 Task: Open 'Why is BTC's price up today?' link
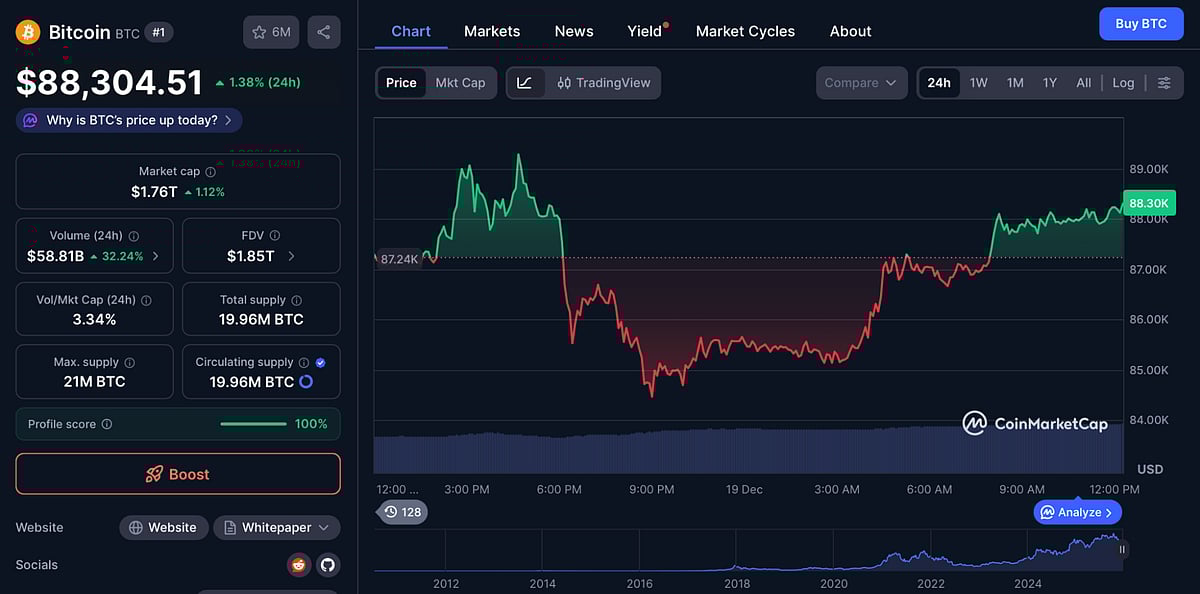pyautogui.click(x=127, y=119)
